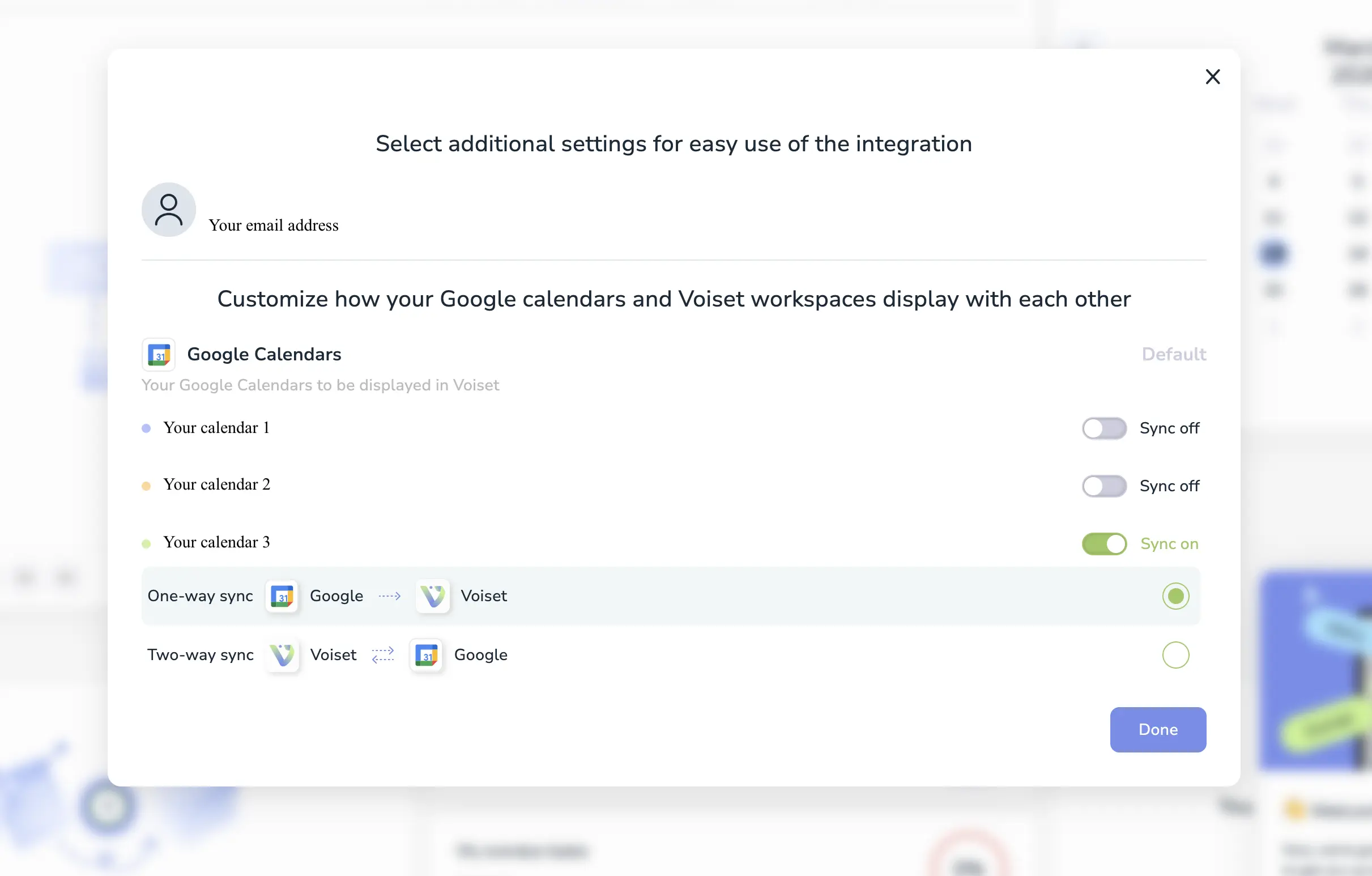The width and height of the screenshot is (1372, 876).
Task: Enable sync for Your calendar 2
Action: tap(1104, 486)
